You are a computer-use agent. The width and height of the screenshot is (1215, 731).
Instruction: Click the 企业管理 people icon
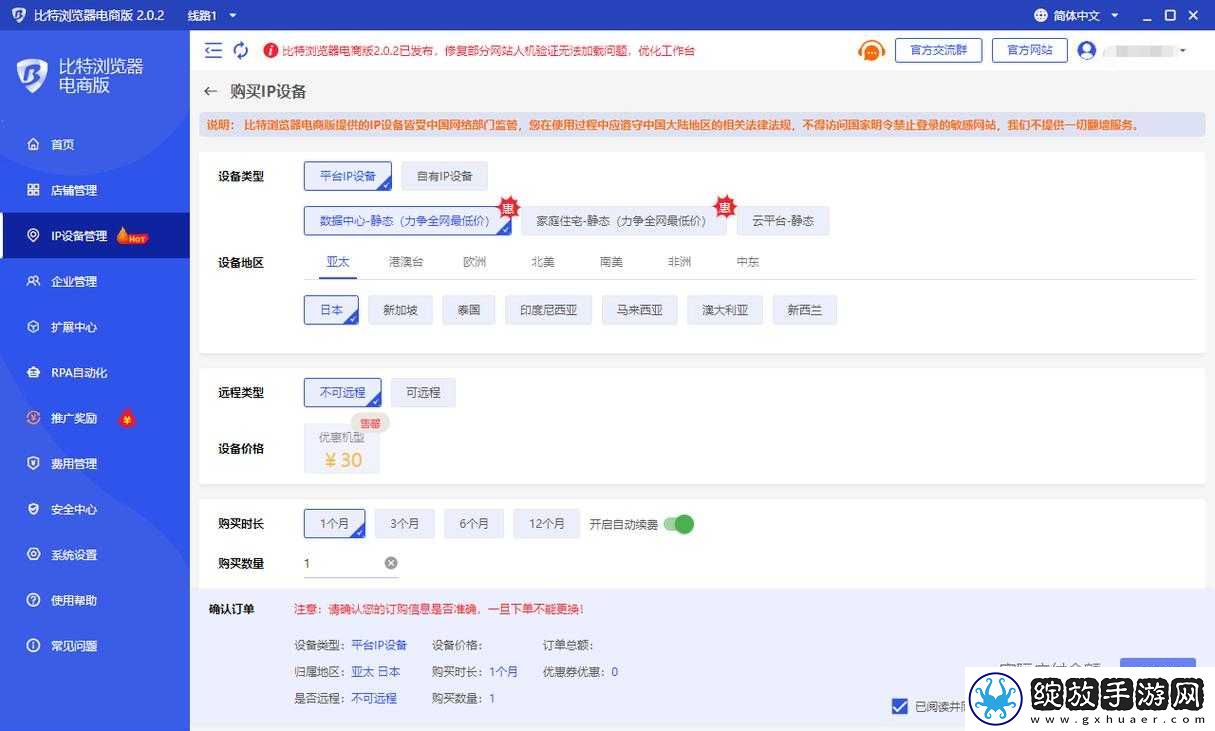point(34,281)
